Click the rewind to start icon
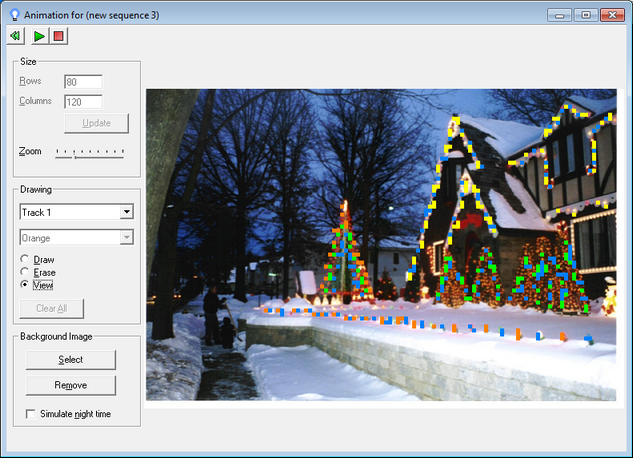This screenshot has height=458, width=633. (16, 36)
